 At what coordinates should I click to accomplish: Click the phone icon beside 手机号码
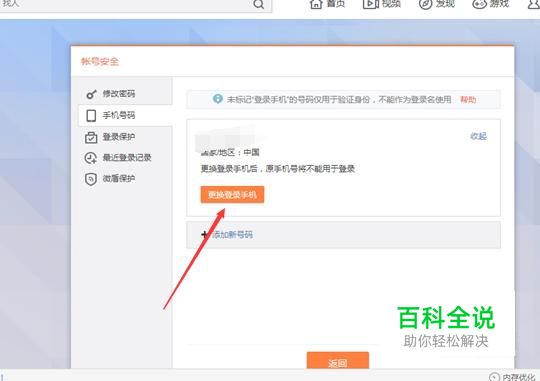pos(91,116)
